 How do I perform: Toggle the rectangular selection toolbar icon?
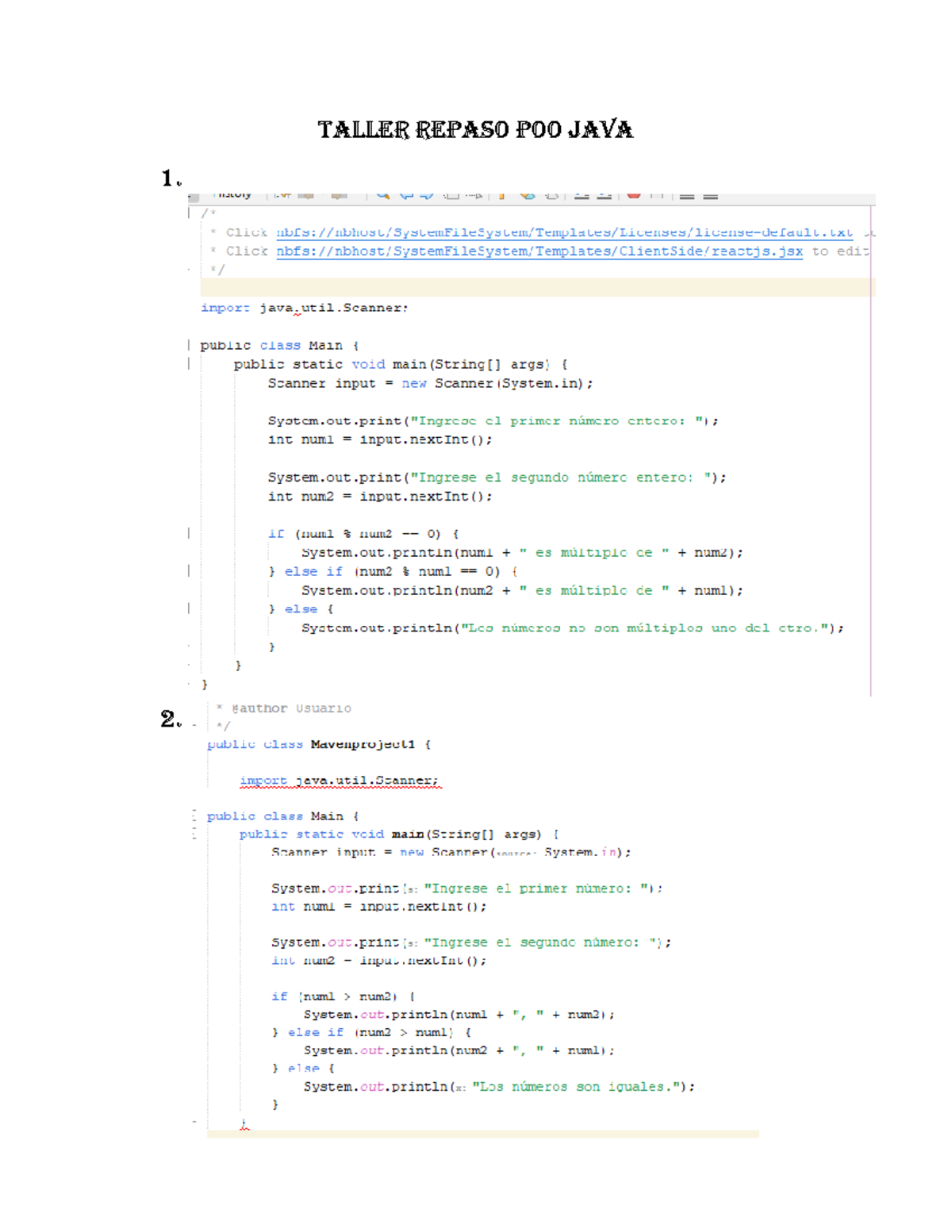point(474,194)
